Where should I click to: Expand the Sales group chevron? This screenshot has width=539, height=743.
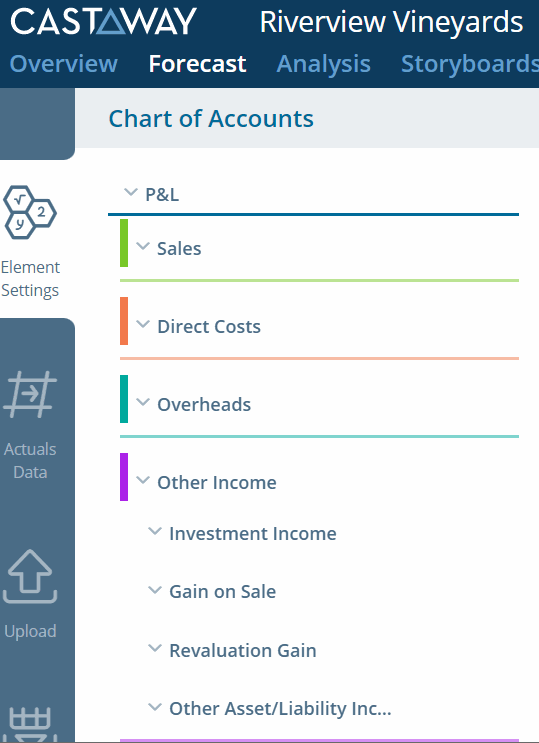(143, 246)
